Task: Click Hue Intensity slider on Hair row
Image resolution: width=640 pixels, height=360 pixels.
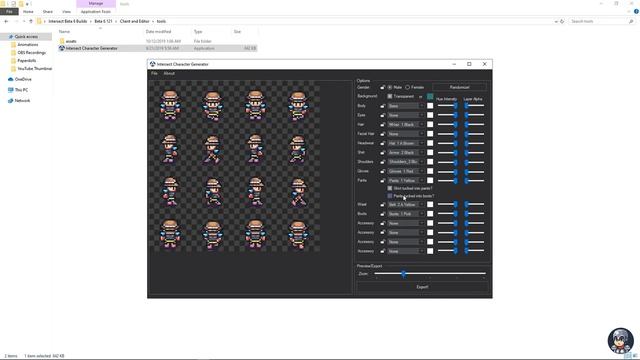Action: tap(448, 125)
